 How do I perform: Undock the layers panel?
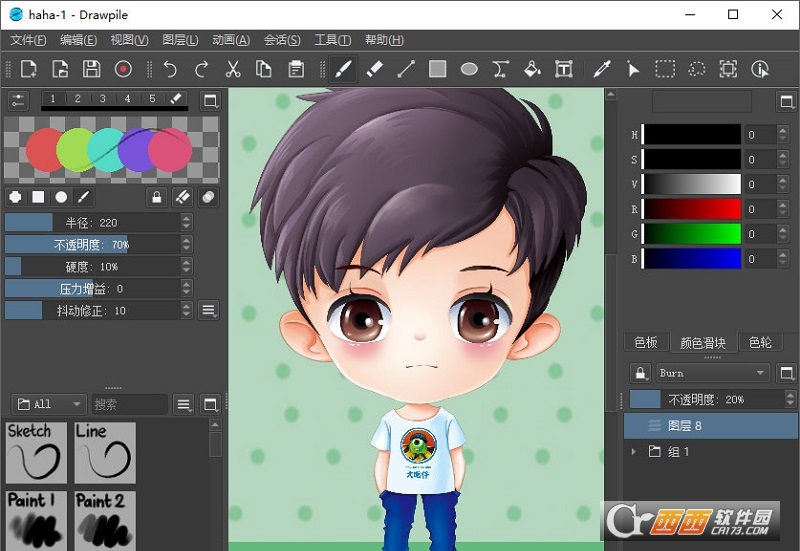click(x=786, y=373)
